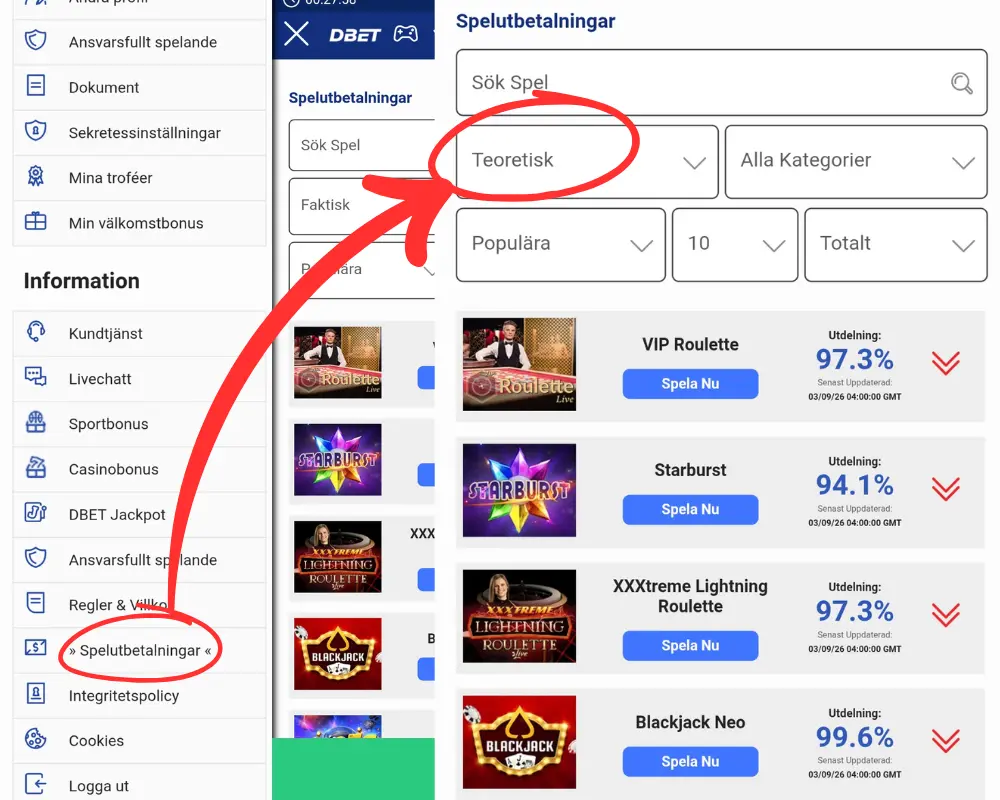This screenshot has width=1000, height=800.
Task: Open Integritetspolicy menu item
Action: coord(139,695)
